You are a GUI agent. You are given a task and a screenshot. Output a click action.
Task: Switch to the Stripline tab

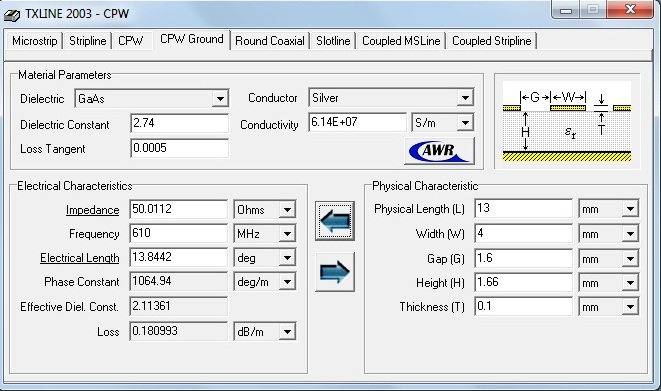pos(87,41)
